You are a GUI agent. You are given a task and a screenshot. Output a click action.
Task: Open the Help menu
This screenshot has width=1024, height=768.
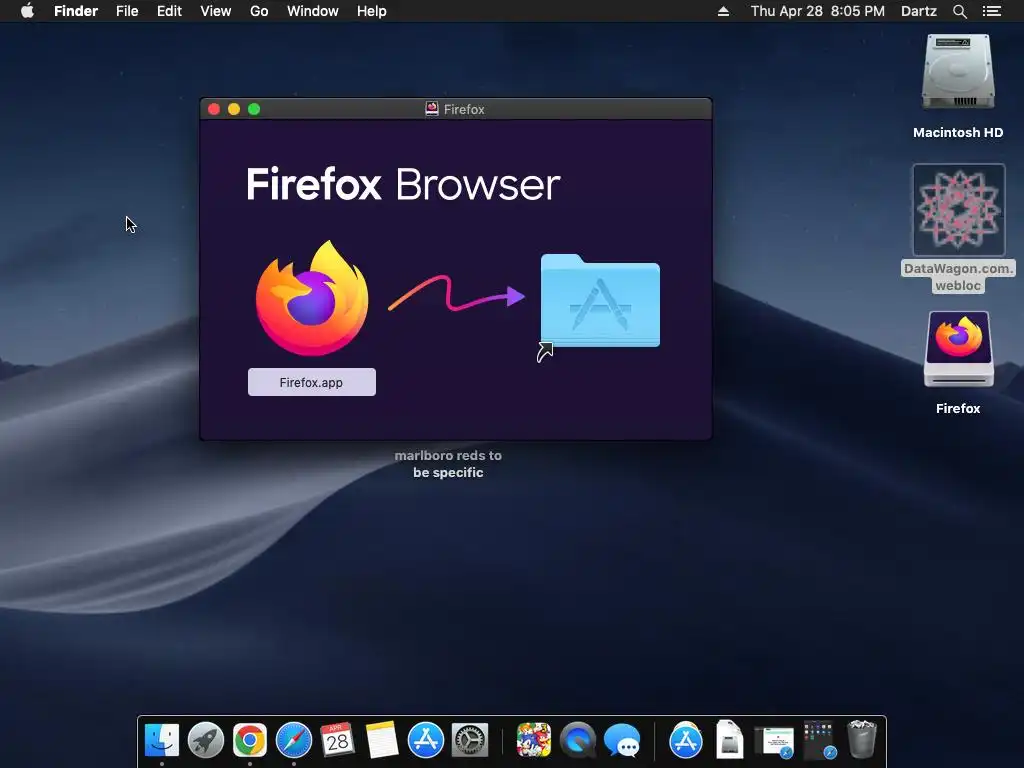click(372, 11)
